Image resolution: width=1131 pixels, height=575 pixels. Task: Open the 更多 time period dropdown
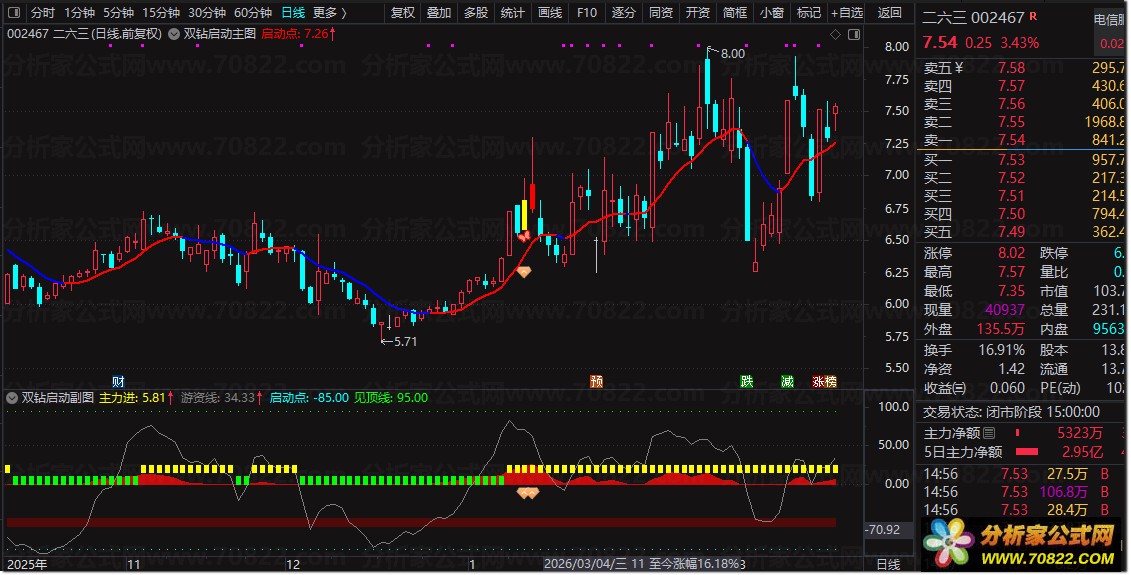pyautogui.click(x=330, y=13)
